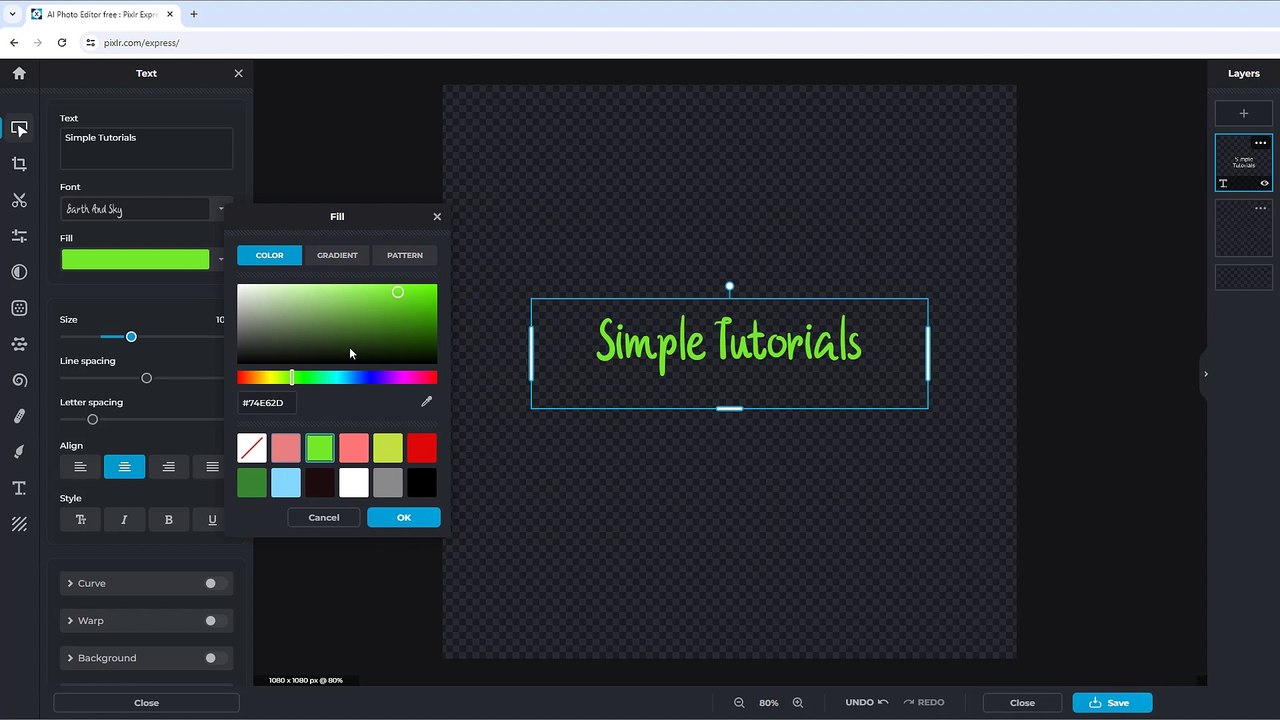1280x720 pixels.
Task: Add a new layer with plus button
Action: [1244, 114]
